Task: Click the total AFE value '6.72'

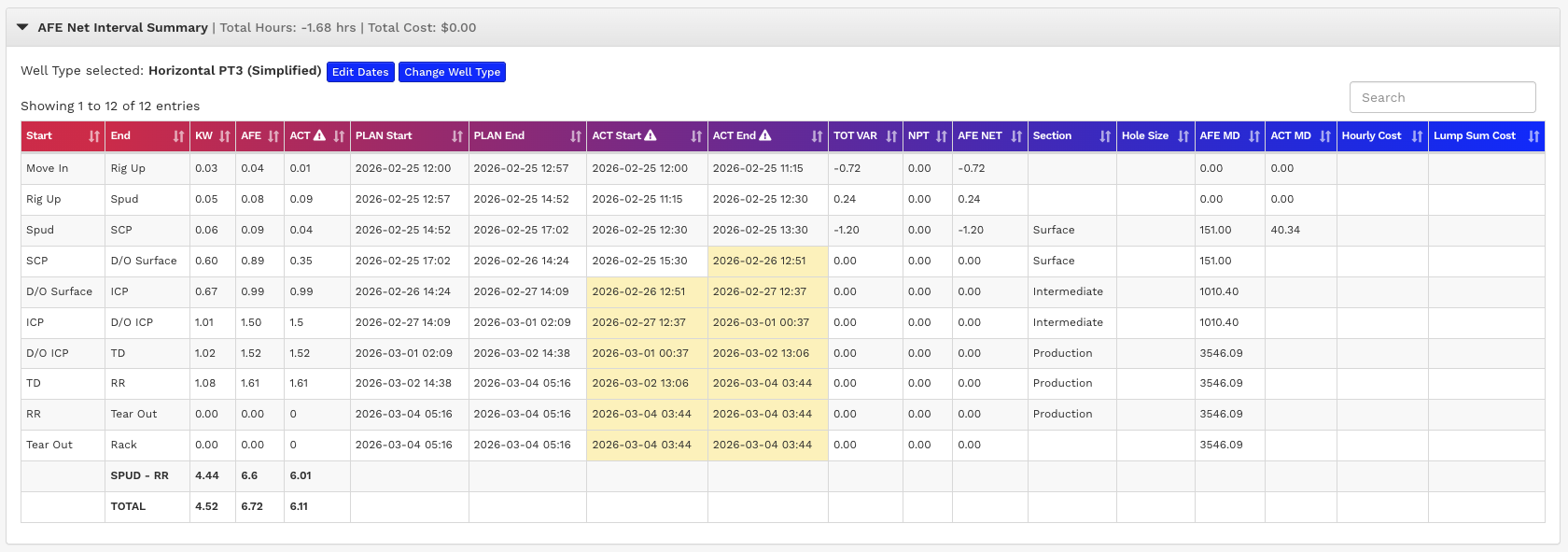Action: click(252, 506)
